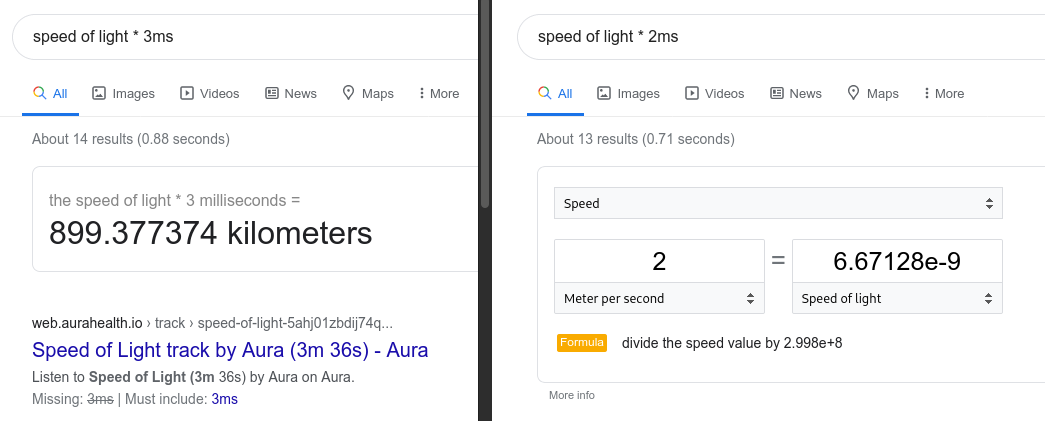The height and width of the screenshot is (421, 1045).
Task: Click the left pane vertical scrollbar
Action: pos(485,104)
